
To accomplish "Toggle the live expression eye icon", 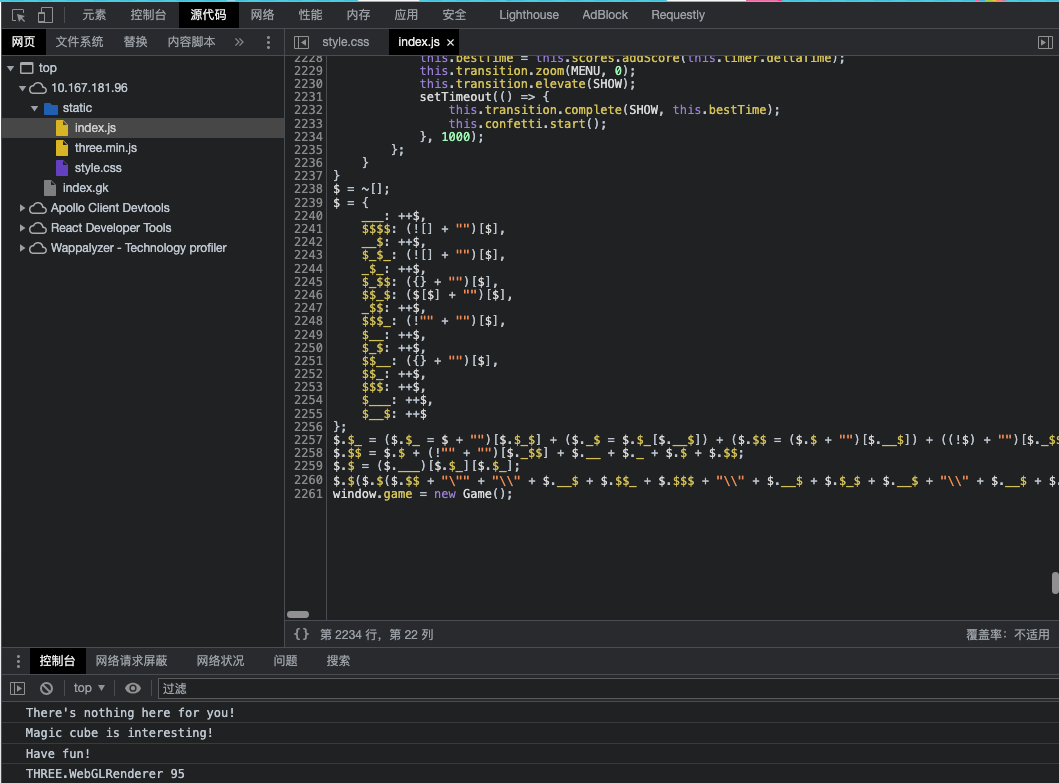I will (133, 688).
